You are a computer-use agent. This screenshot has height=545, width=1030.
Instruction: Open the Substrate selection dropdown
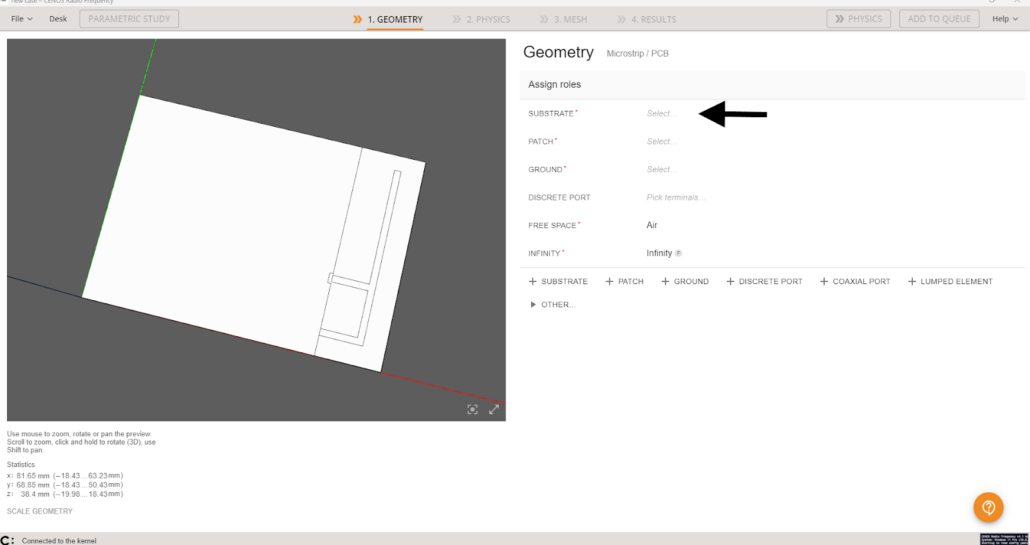tap(662, 114)
